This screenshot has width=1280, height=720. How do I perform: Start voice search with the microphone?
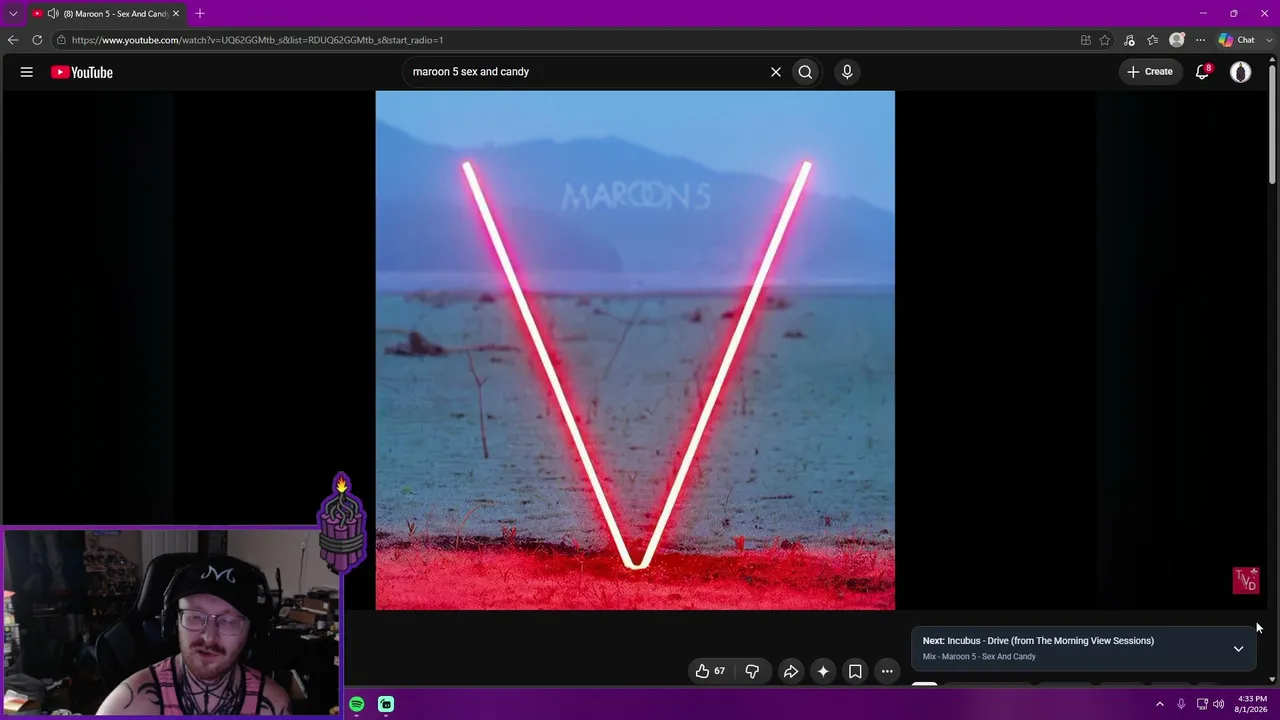[847, 72]
